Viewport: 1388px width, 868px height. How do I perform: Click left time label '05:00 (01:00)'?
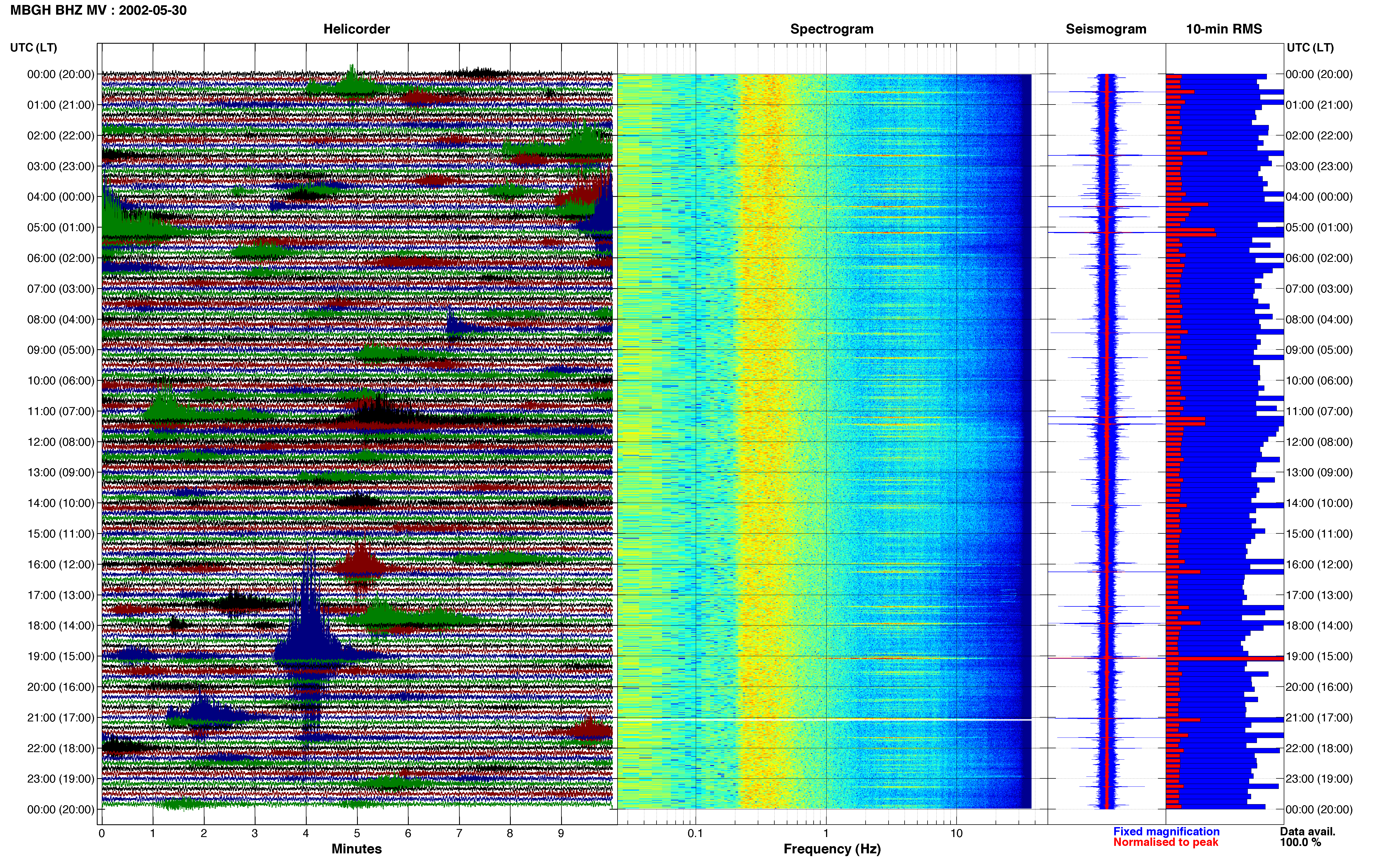pos(61,227)
